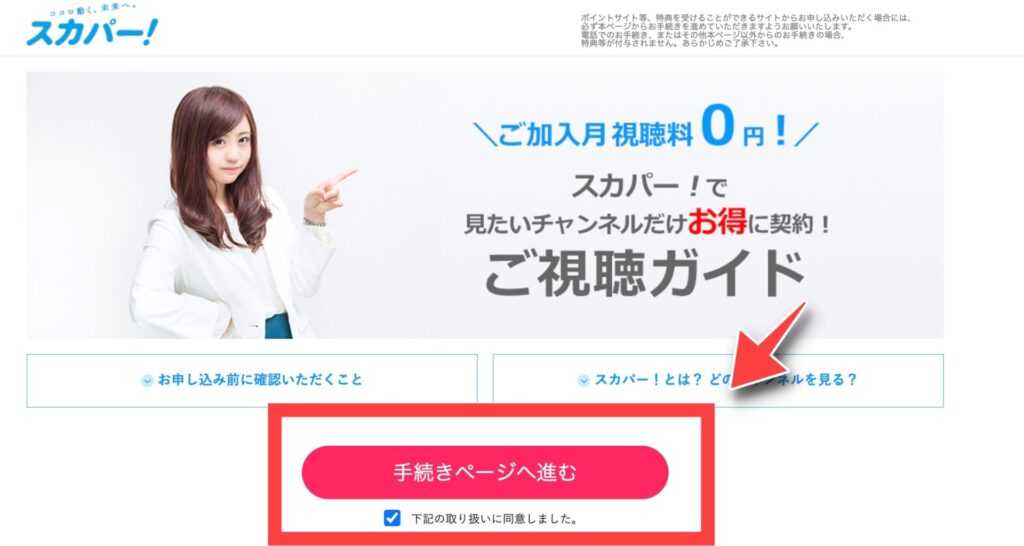Click the chevron icon beside お申し込み前に確認いただくこと
1024x546 pixels.
click(x=148, y=381)
